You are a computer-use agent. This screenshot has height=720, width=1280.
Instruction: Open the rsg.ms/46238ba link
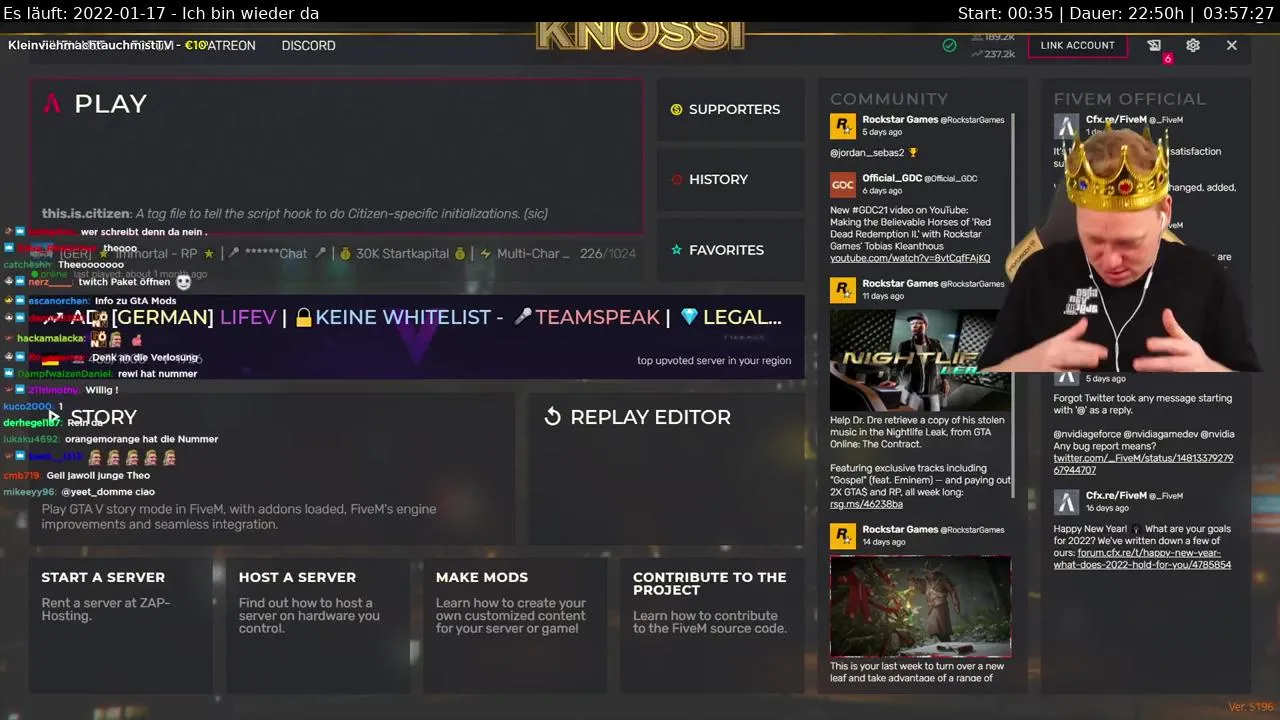click(866, 504)
